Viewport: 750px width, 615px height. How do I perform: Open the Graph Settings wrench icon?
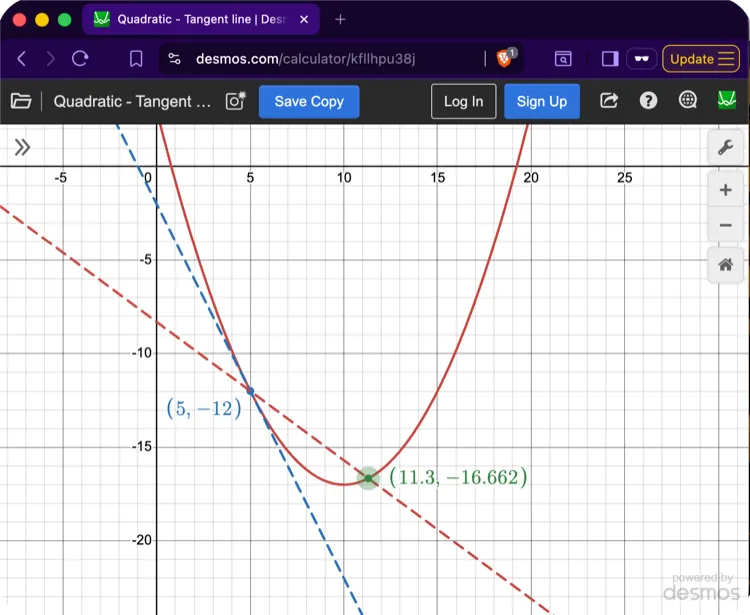coord(725,147)
